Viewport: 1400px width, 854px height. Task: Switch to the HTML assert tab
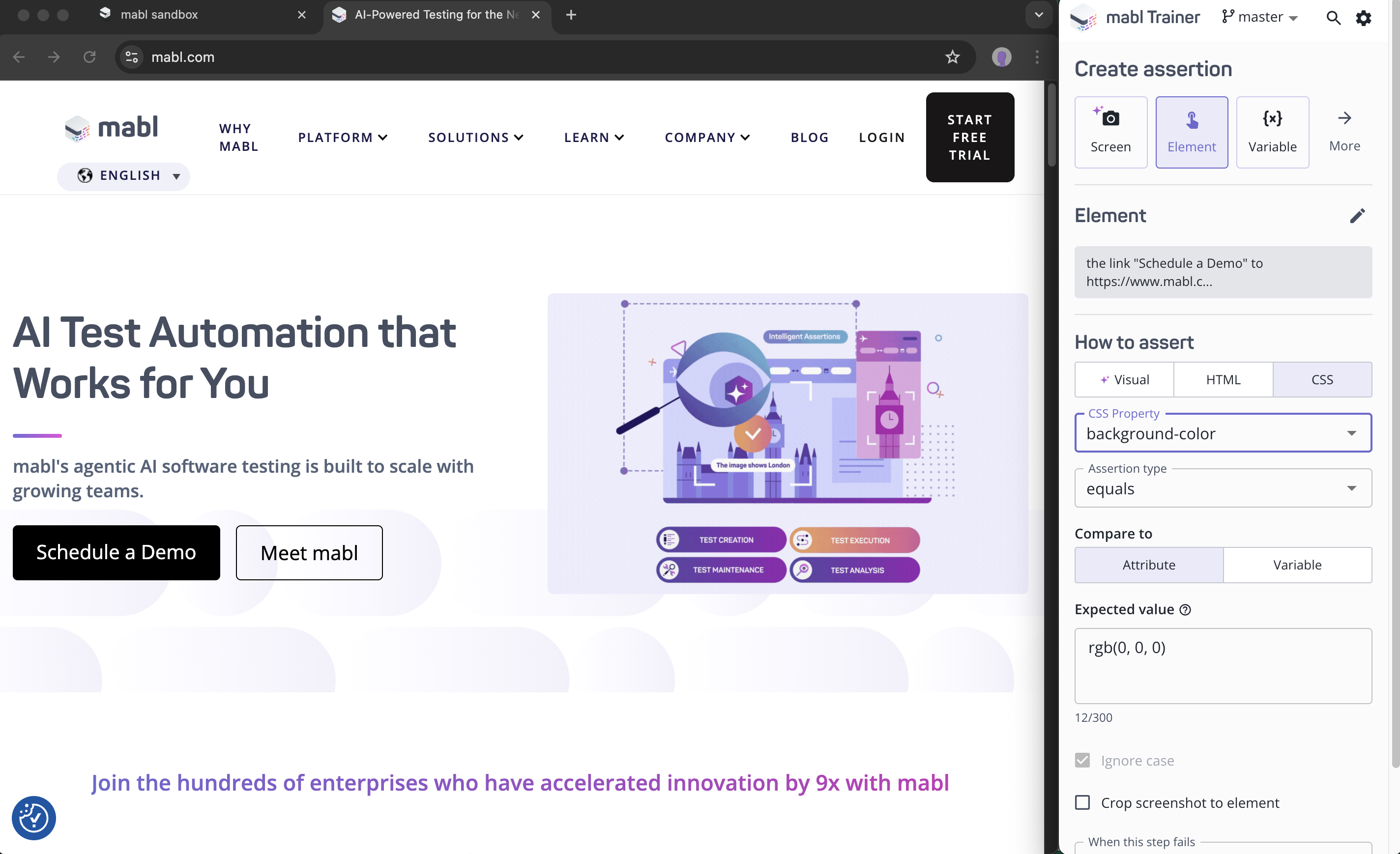click(1223, 379)
